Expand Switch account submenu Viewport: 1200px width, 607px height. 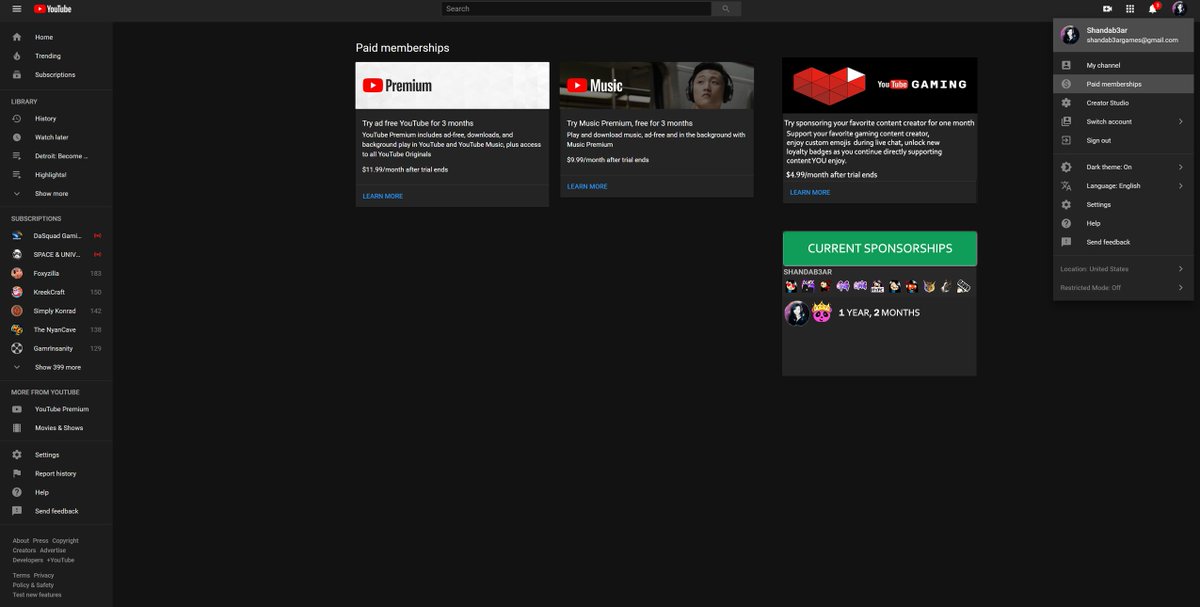pyautogui.click(x=1123, y=122)
